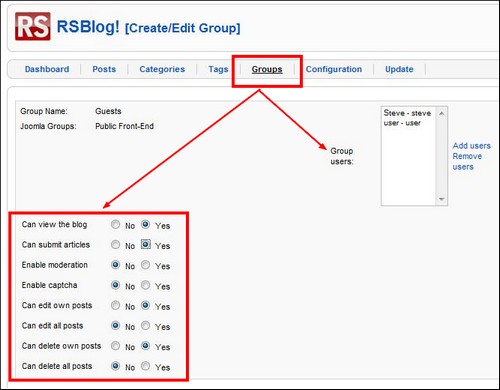This screenshot has height=390, width=500.
Task: Click the 'RSBlog!' title text
Action: click(x=88, y=27)
